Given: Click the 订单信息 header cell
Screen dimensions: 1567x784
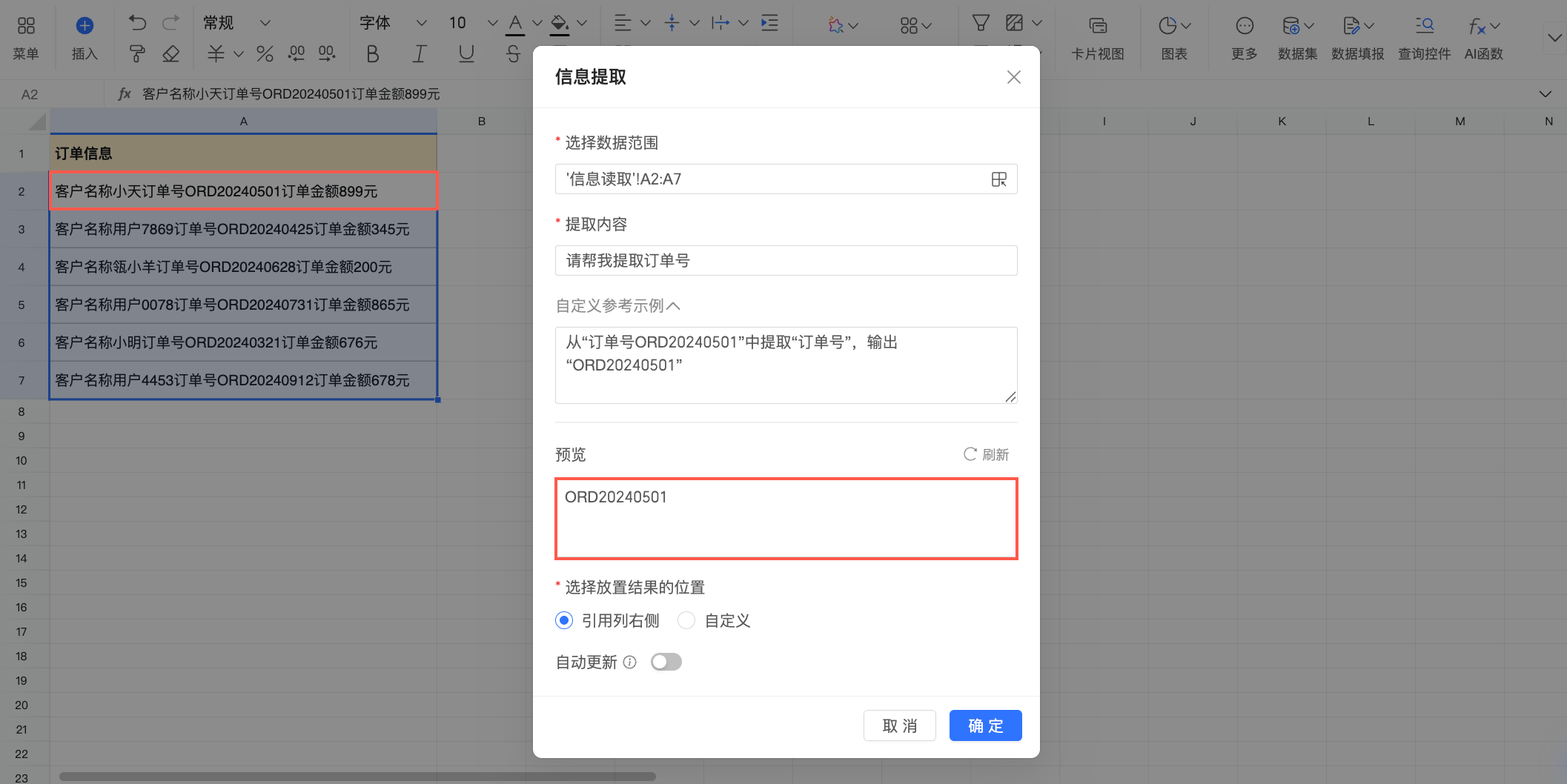Looking at the screenshot, I should (x=244, y=153).
